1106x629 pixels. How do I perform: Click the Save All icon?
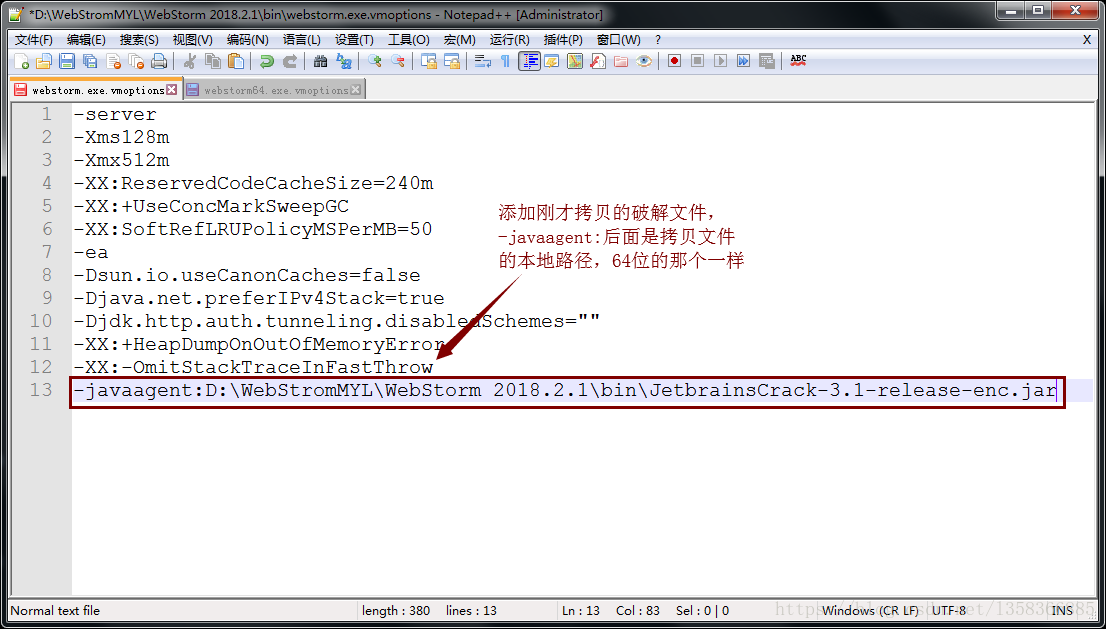(x=90, y=61)
